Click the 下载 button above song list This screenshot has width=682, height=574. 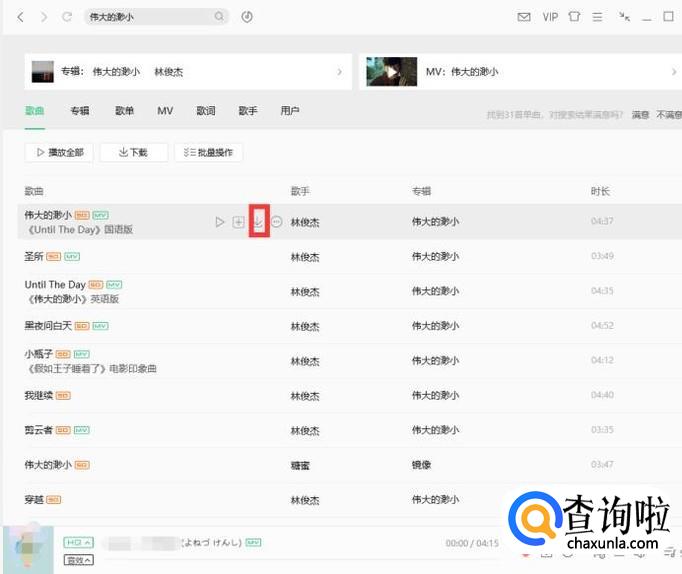coord(134,153)
